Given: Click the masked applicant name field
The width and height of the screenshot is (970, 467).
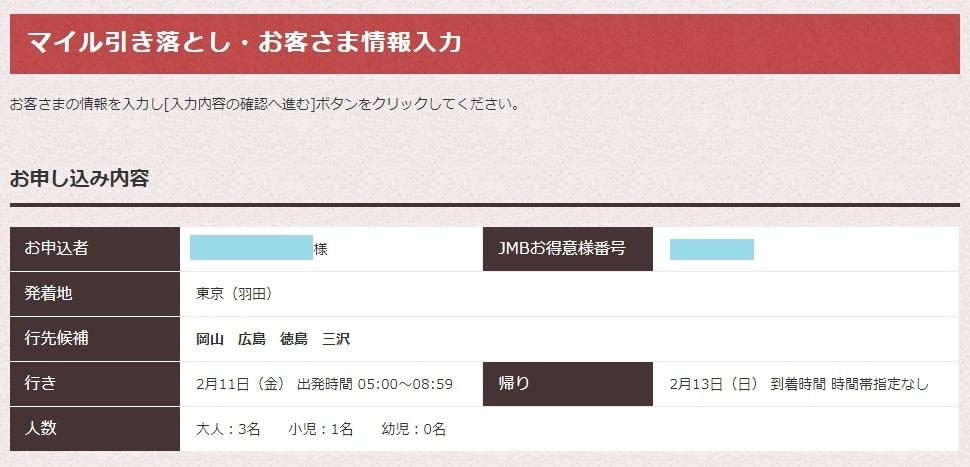Looking at the screenshot, I should 251,248.
